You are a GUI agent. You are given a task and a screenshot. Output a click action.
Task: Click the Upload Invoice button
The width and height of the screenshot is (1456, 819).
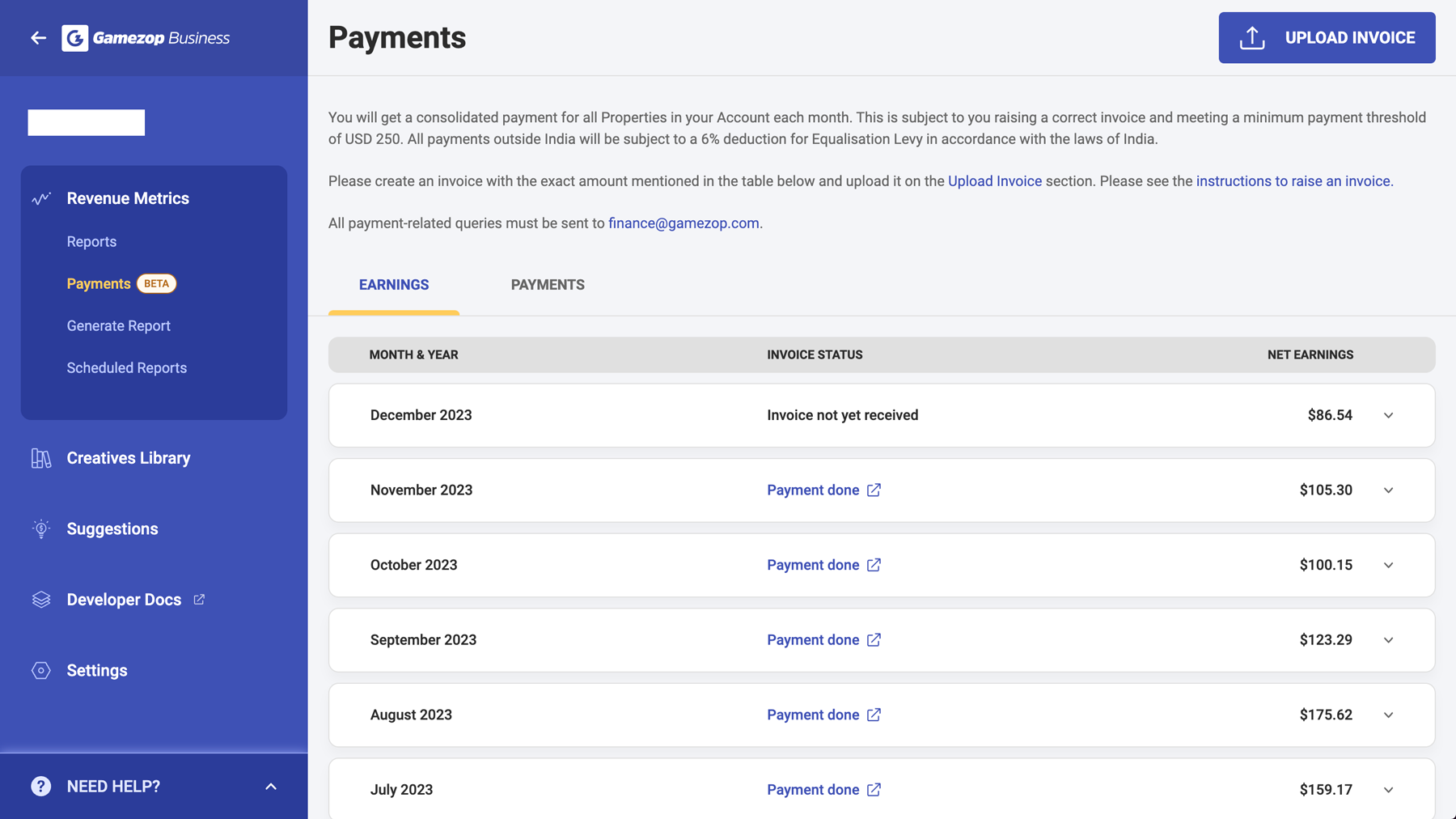(1327, 37)
